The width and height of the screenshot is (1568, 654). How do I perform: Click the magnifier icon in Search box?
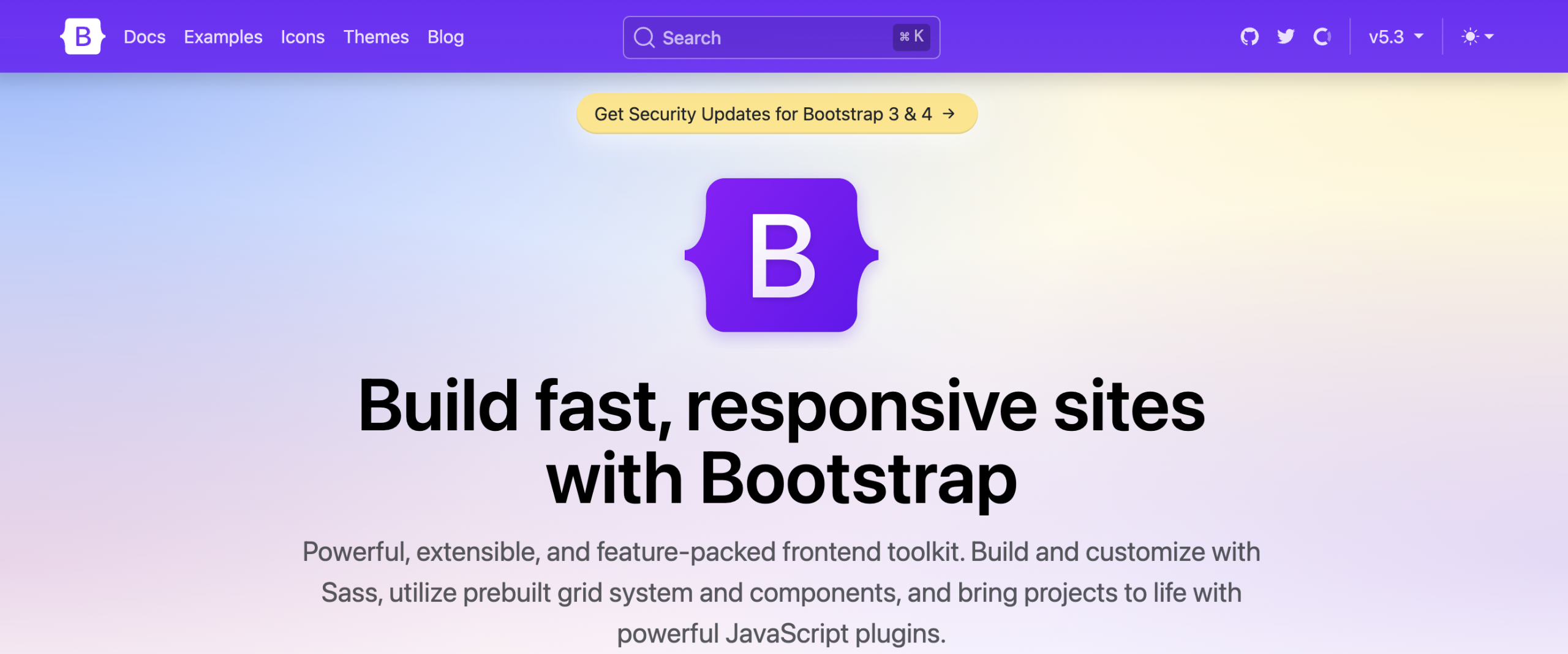(x=644, y=37)
